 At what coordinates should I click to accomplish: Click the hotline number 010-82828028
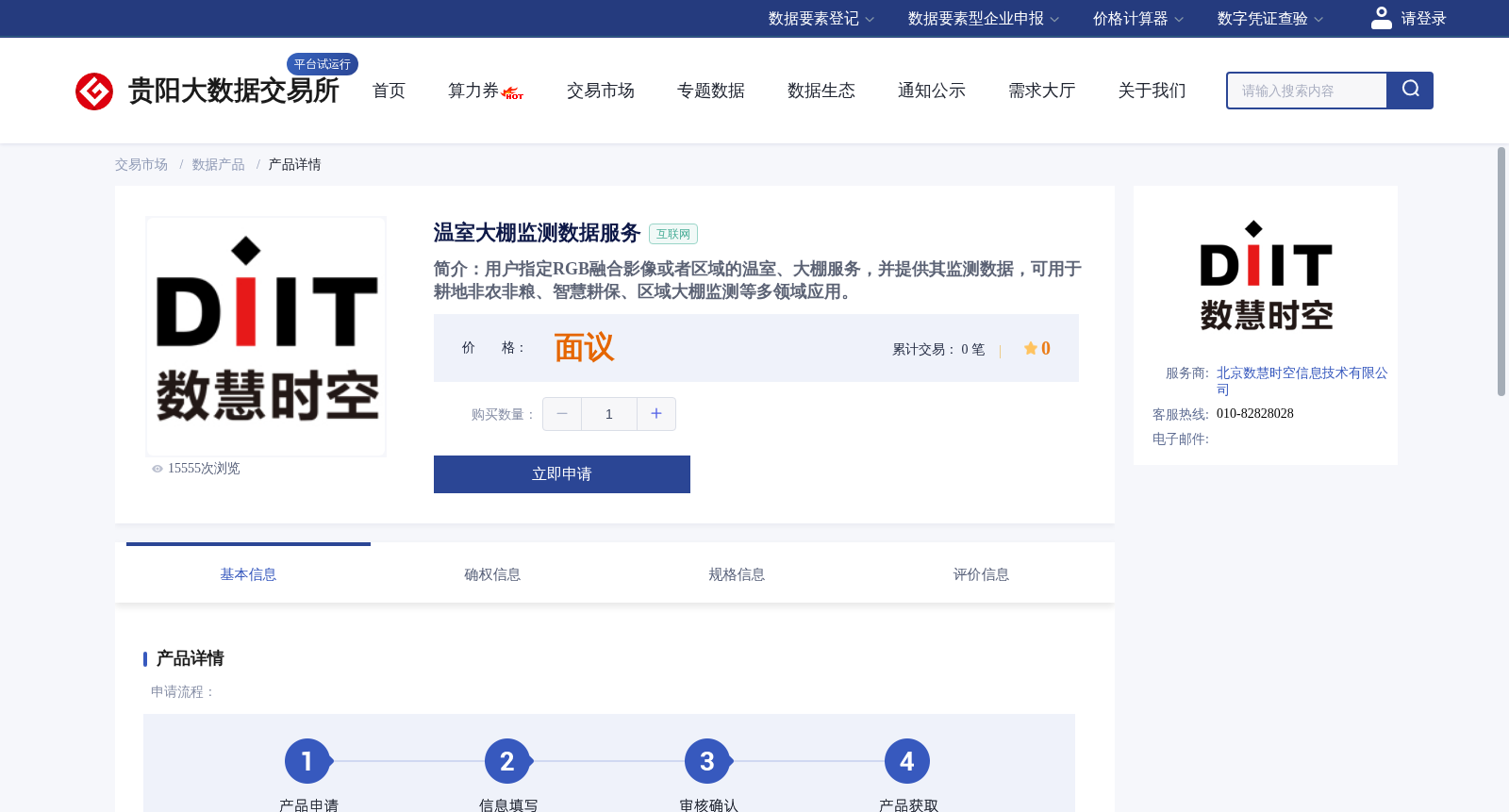click(x=1255, y=413)
